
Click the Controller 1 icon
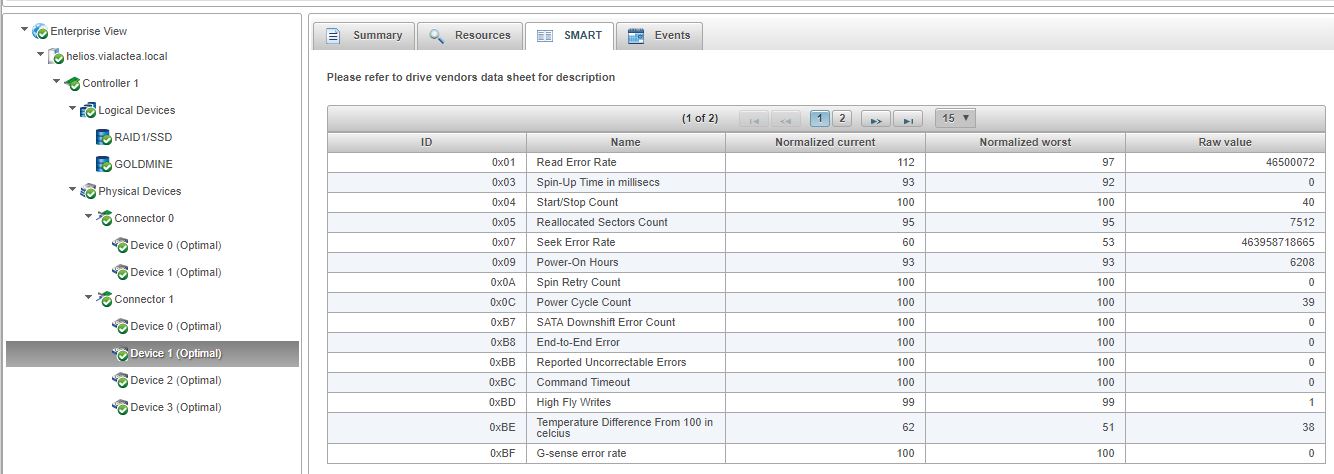(x=72, y=83)
